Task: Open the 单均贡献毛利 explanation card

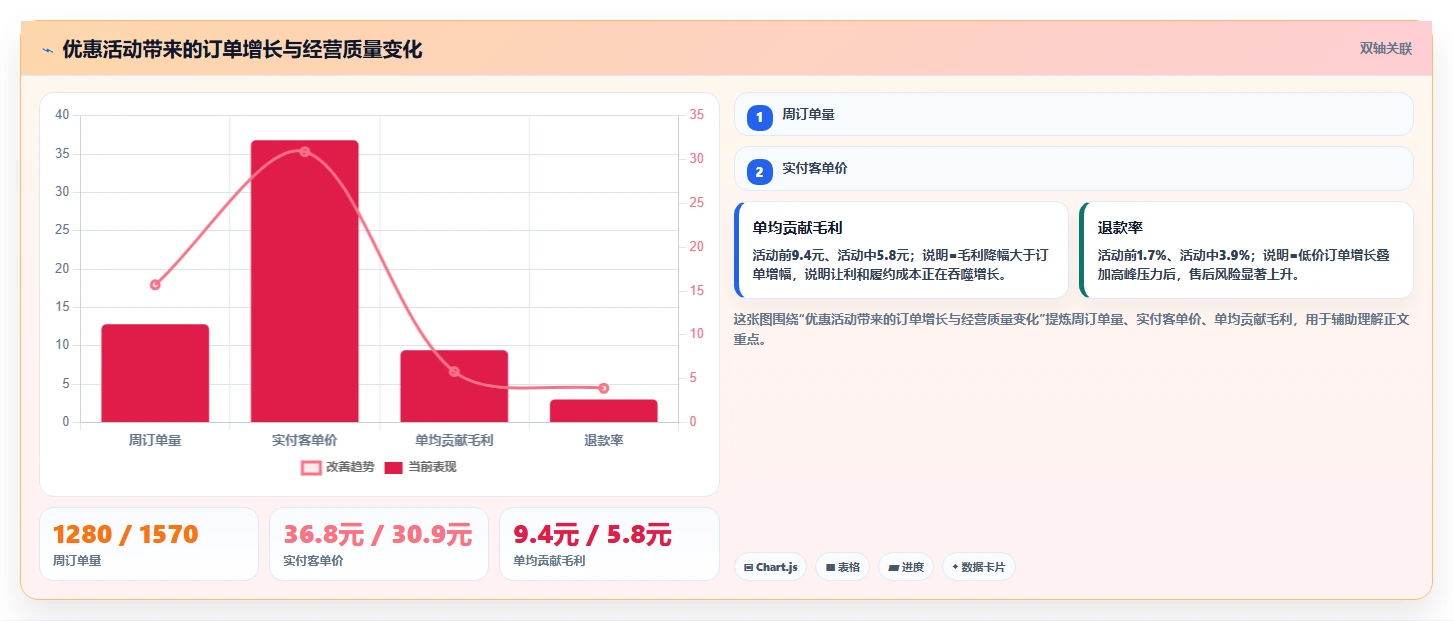Action: click(x=901, y=250)
